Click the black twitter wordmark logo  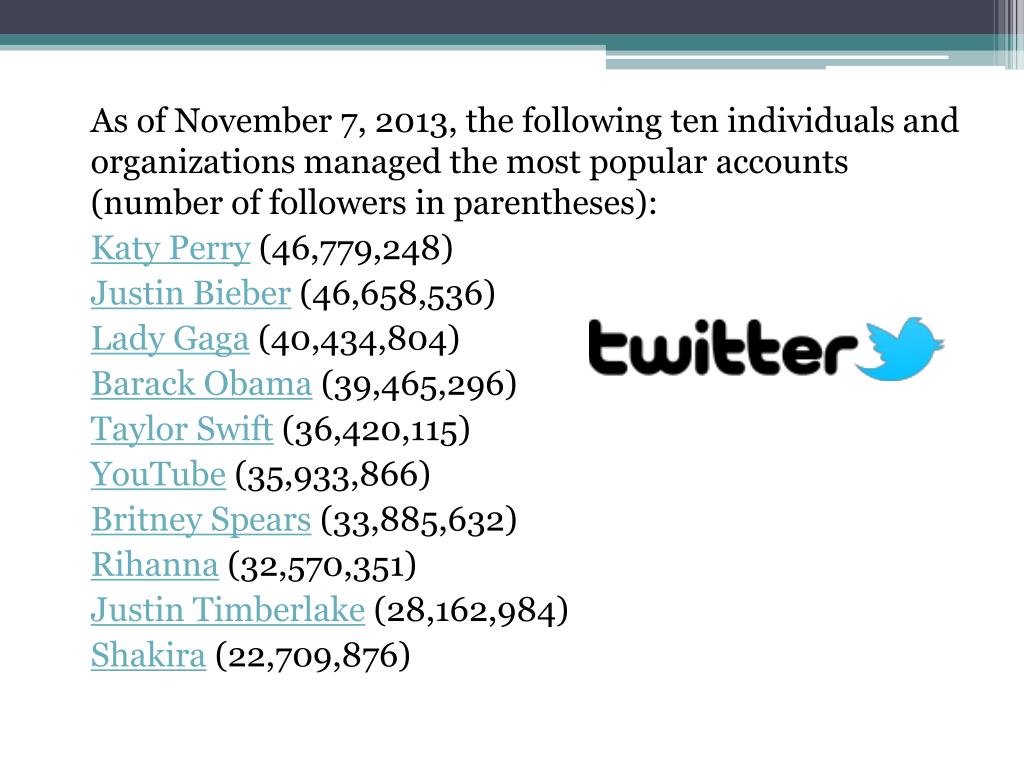722,347
